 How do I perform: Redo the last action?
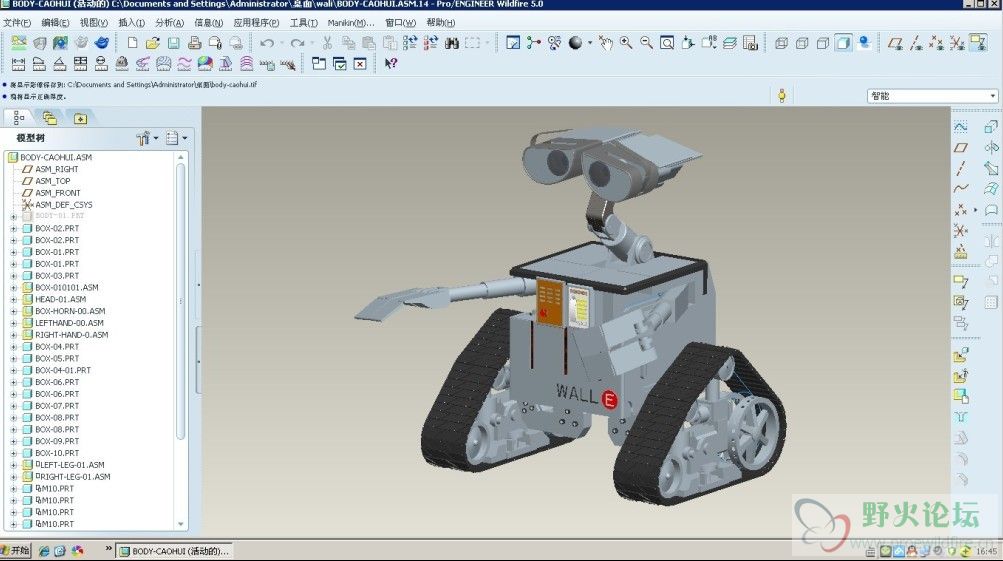coord(297,43)
